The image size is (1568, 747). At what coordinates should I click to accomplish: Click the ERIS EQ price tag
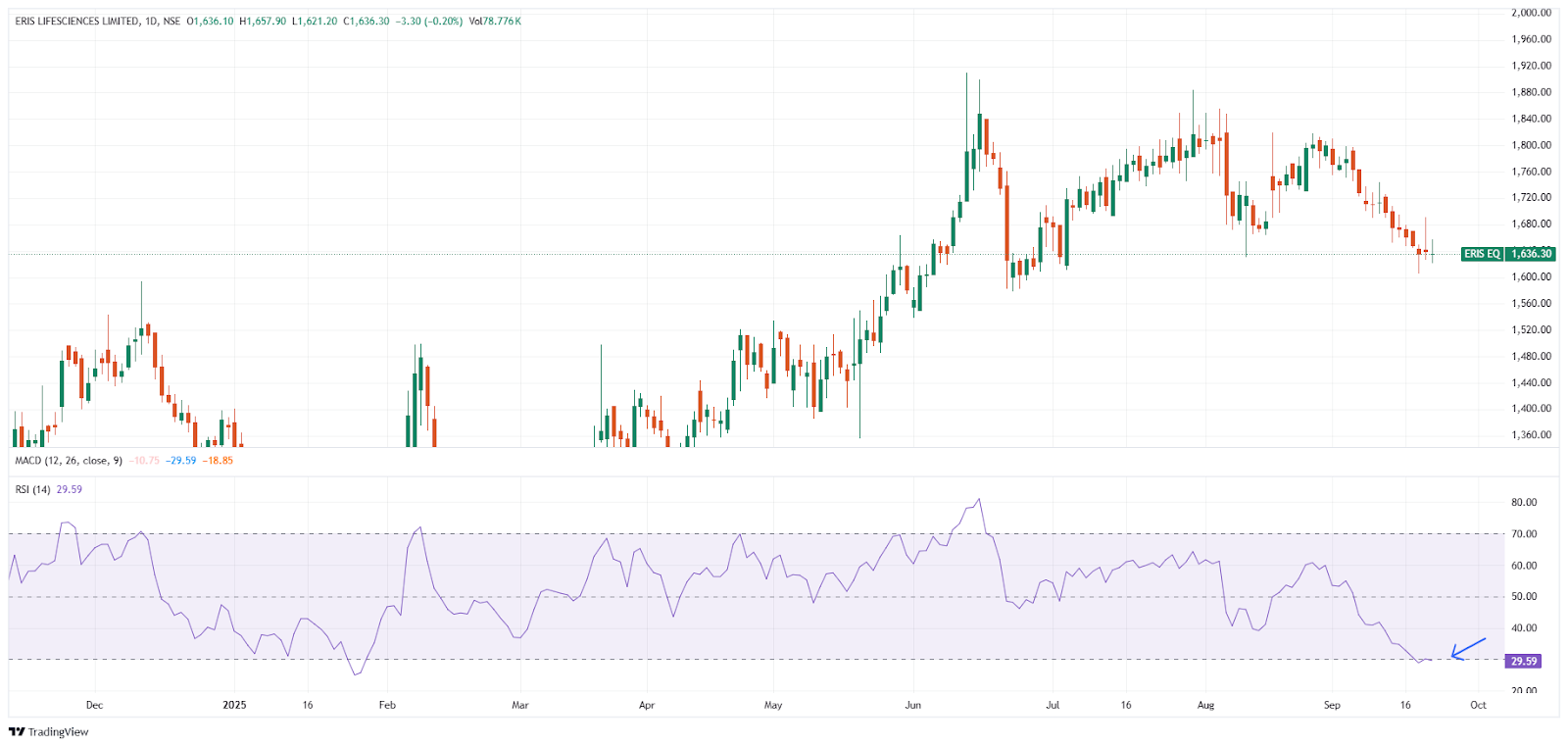(1482, 254)
